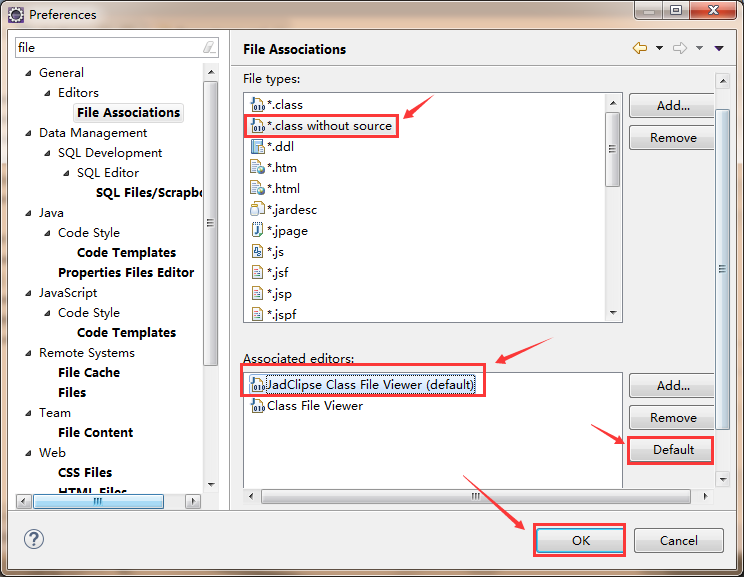Open the help question mark icon
The image size is (744, 577).
click(x=34, y=539)
